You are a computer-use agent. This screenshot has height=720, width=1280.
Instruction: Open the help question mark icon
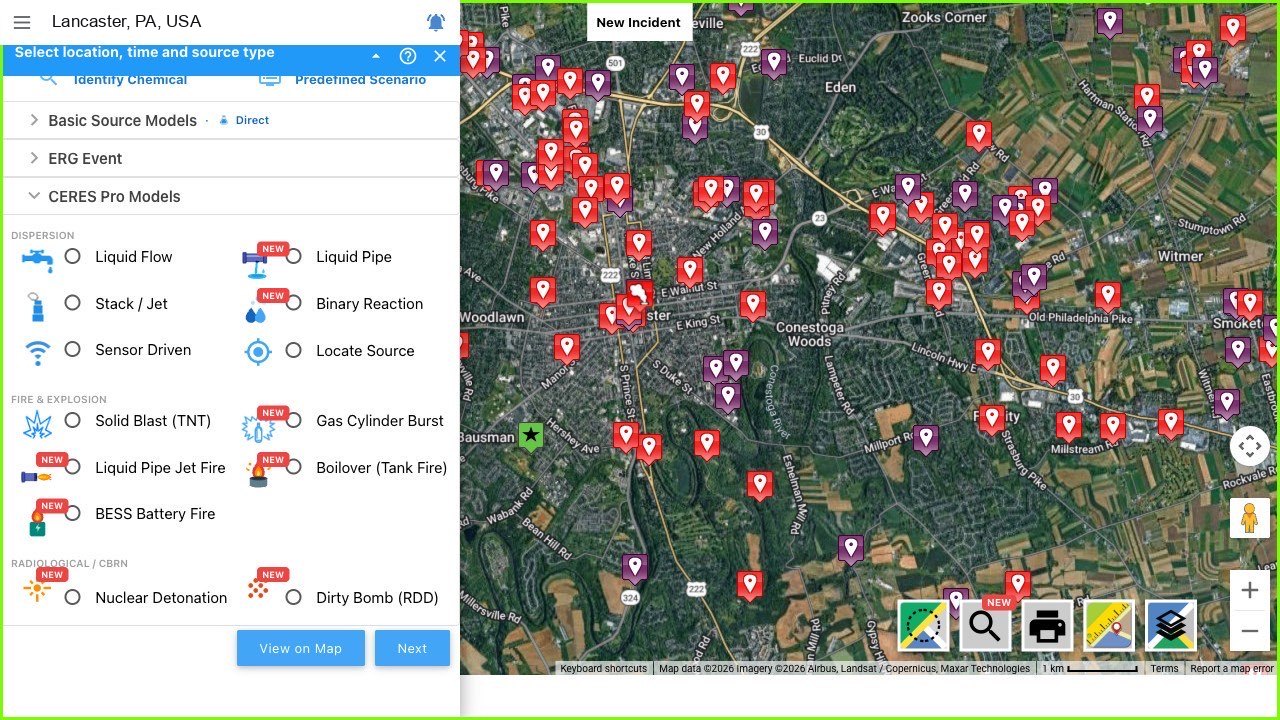pos(408,56)
